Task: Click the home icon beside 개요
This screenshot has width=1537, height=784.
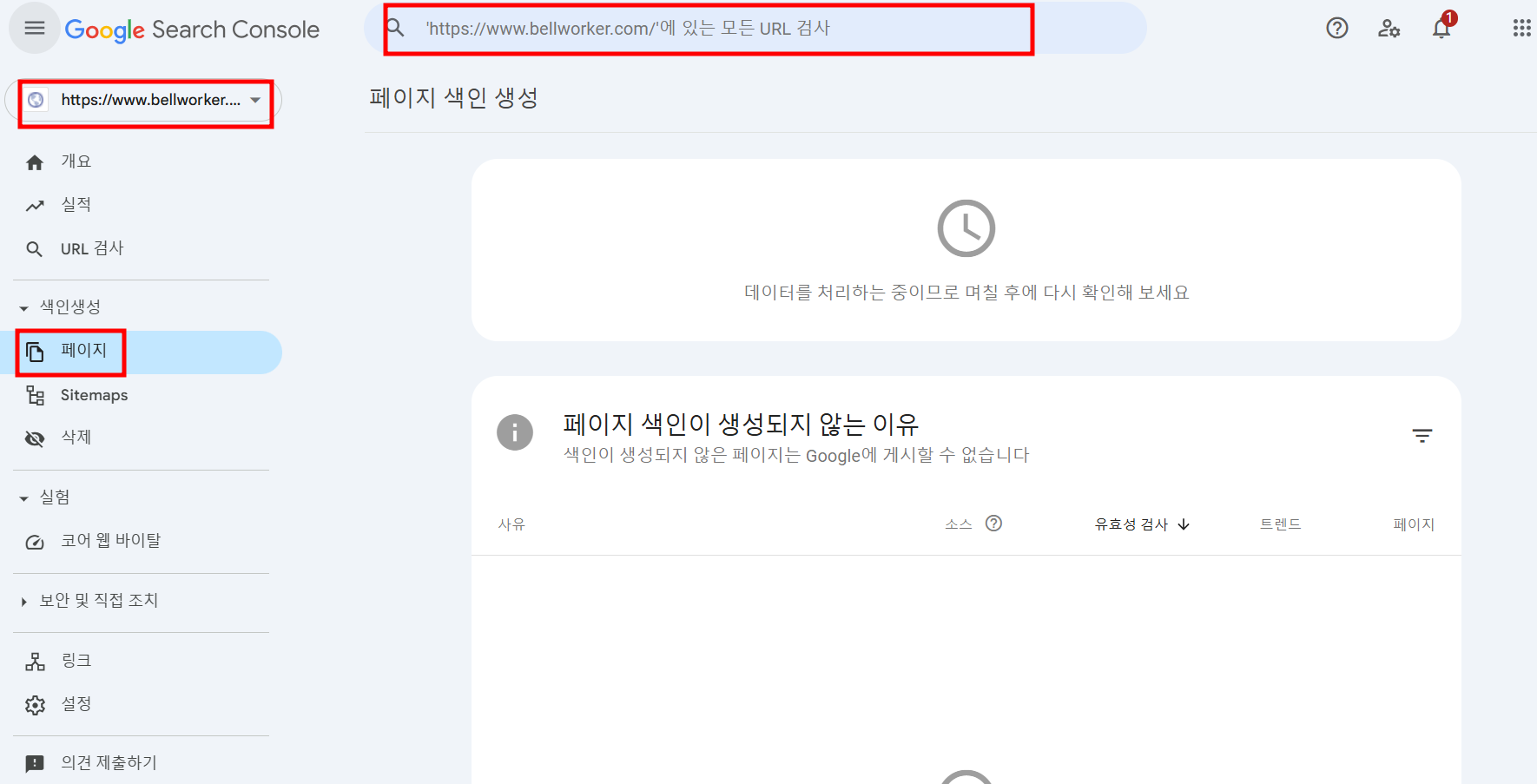Action: (35, 162)
